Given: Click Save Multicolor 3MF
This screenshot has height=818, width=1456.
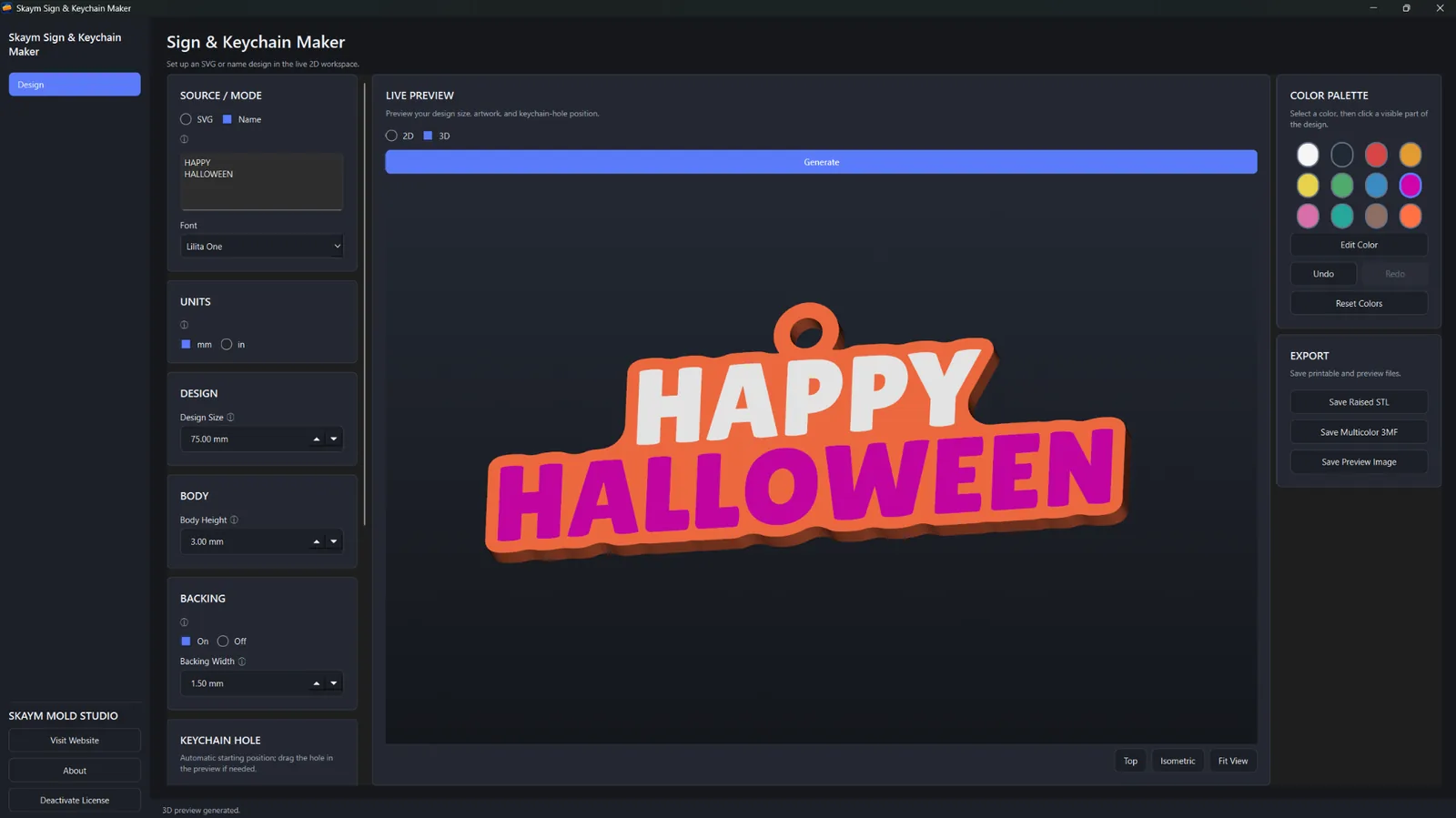Looking at the screenshot, I should (1359, 432).
